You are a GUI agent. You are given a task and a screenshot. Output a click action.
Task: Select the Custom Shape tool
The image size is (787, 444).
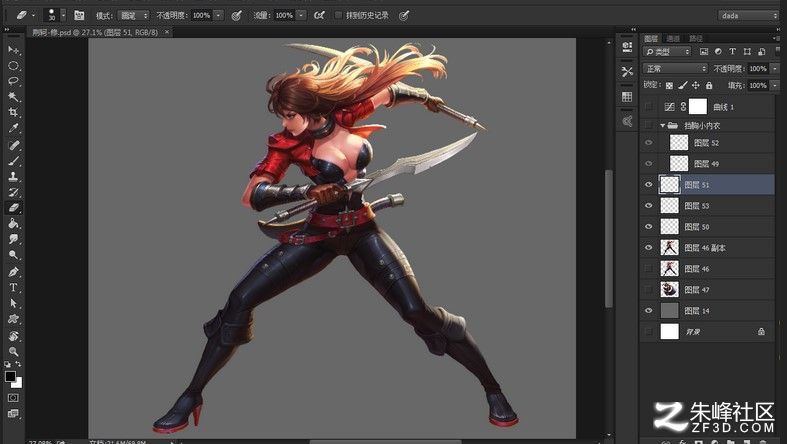(x=14, y=319)
